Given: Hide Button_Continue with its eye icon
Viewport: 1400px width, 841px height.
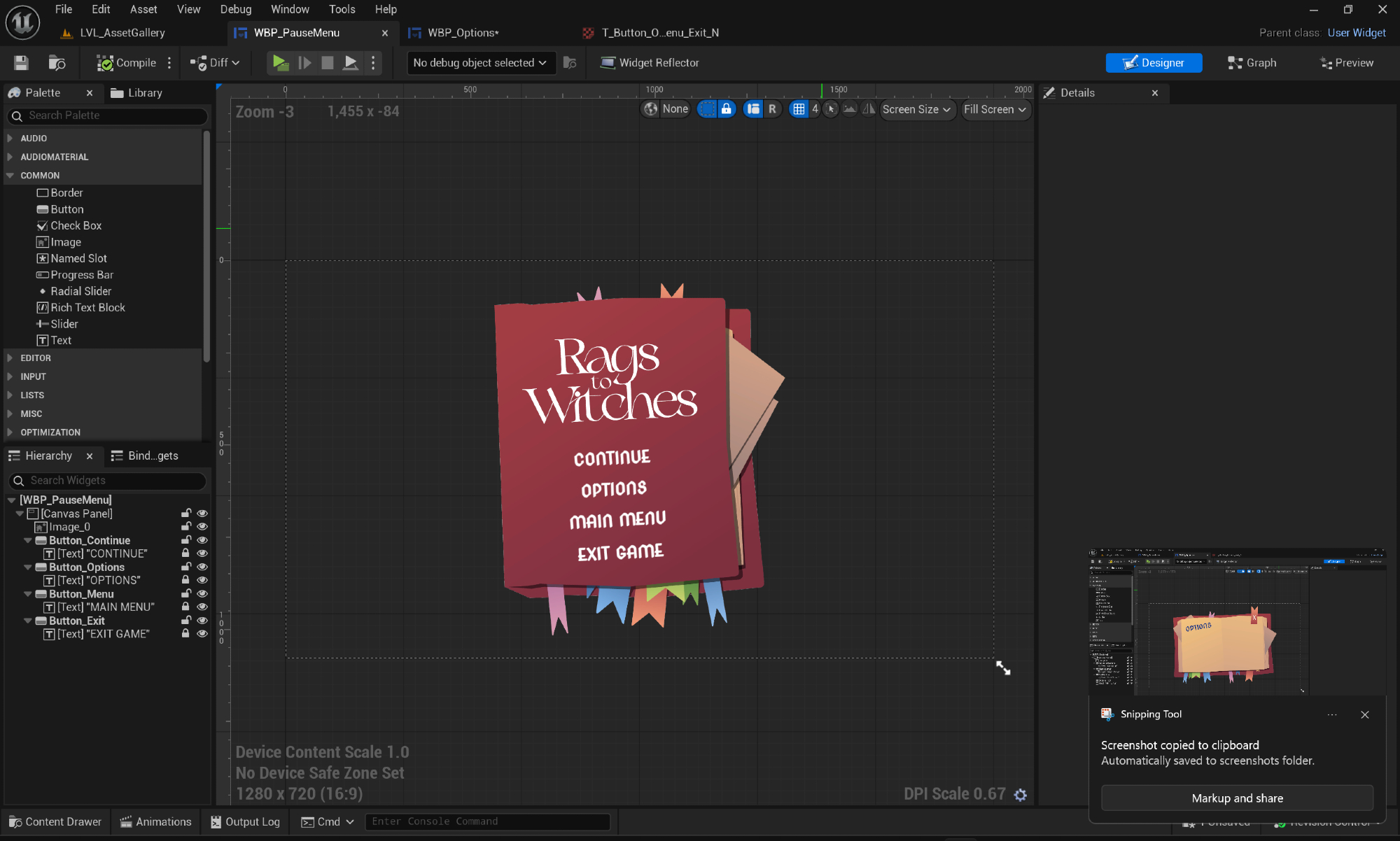Looking at the screenshot, I should tap(202, 540).
